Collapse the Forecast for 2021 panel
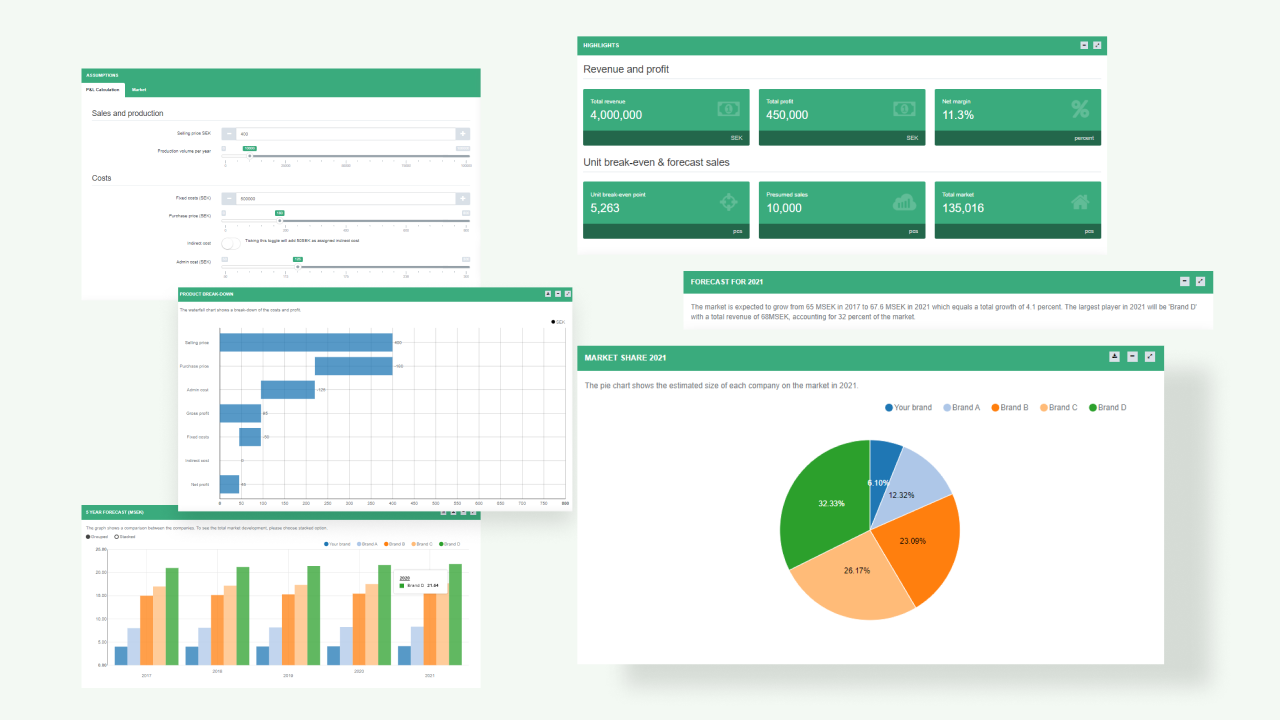The width and height of the screenshot is (1280, 720). coord(1185,282)
